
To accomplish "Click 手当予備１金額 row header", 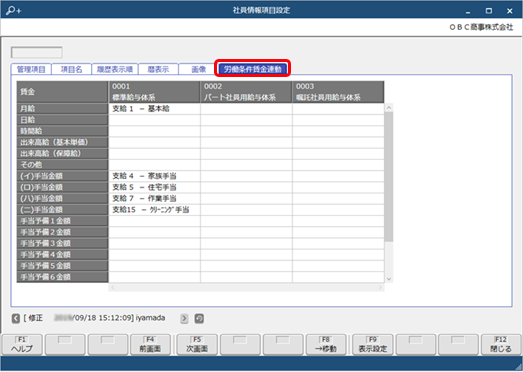I will tap(62, 221).
